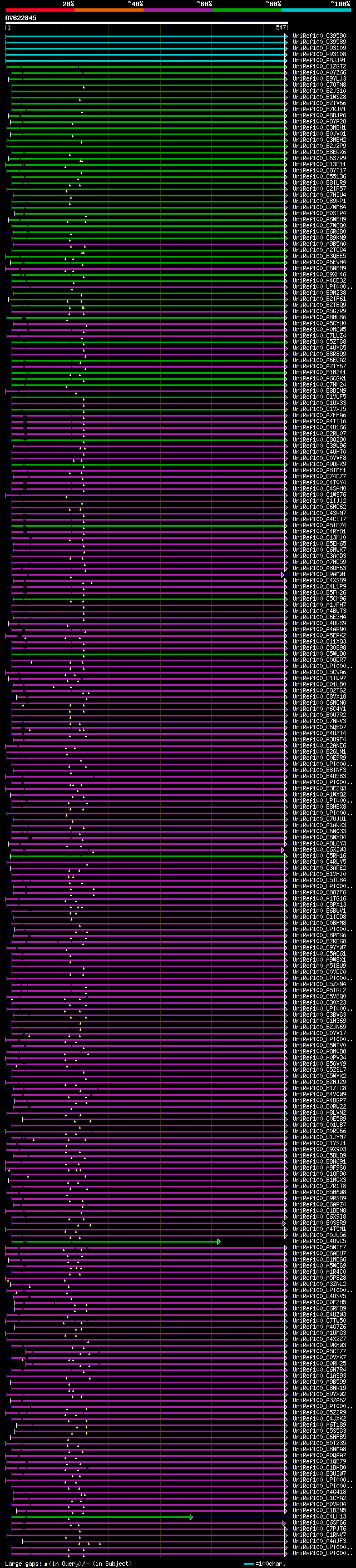Select label UniRef100_B9YLJ3
The height and width of the screenshot is (1568, 356).
[319, 78]
